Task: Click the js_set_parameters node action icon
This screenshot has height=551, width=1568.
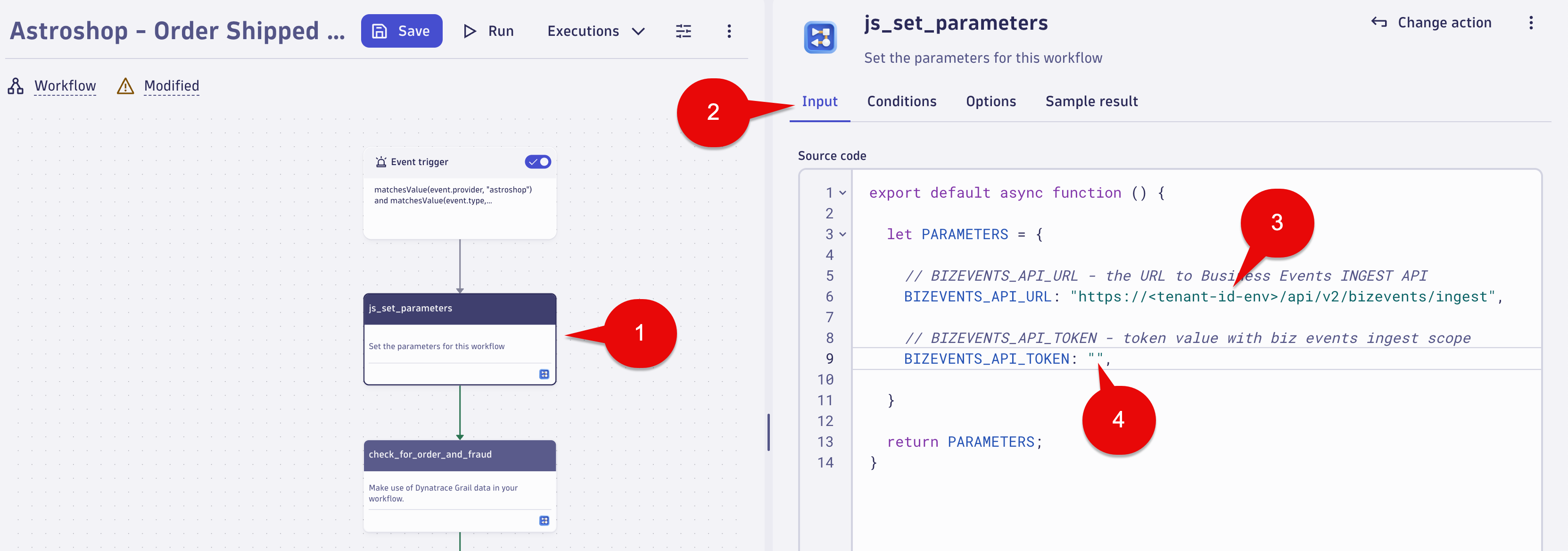Action: [x=544, y=374]
